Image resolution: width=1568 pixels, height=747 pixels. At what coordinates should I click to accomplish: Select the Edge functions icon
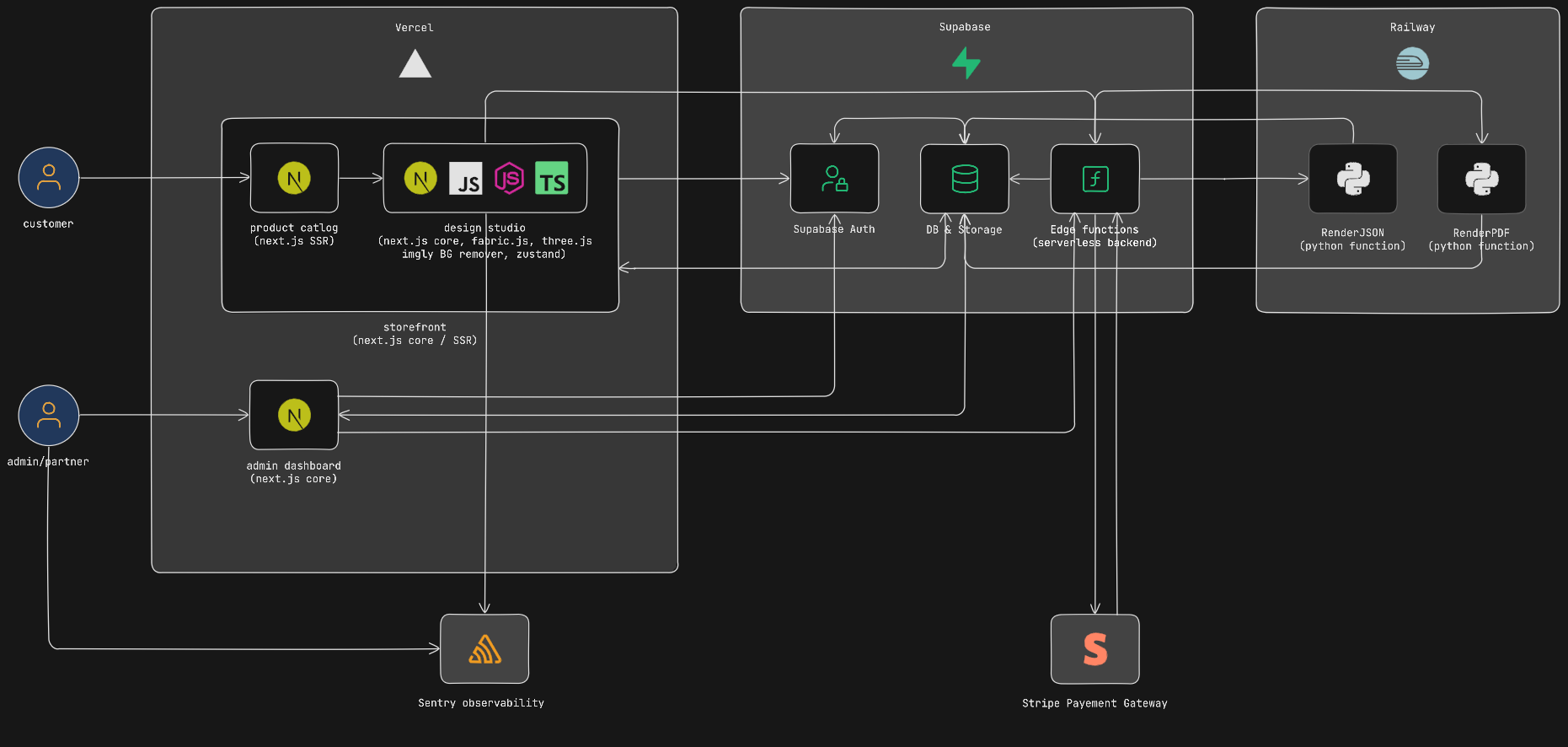(x=1095, y=179)
